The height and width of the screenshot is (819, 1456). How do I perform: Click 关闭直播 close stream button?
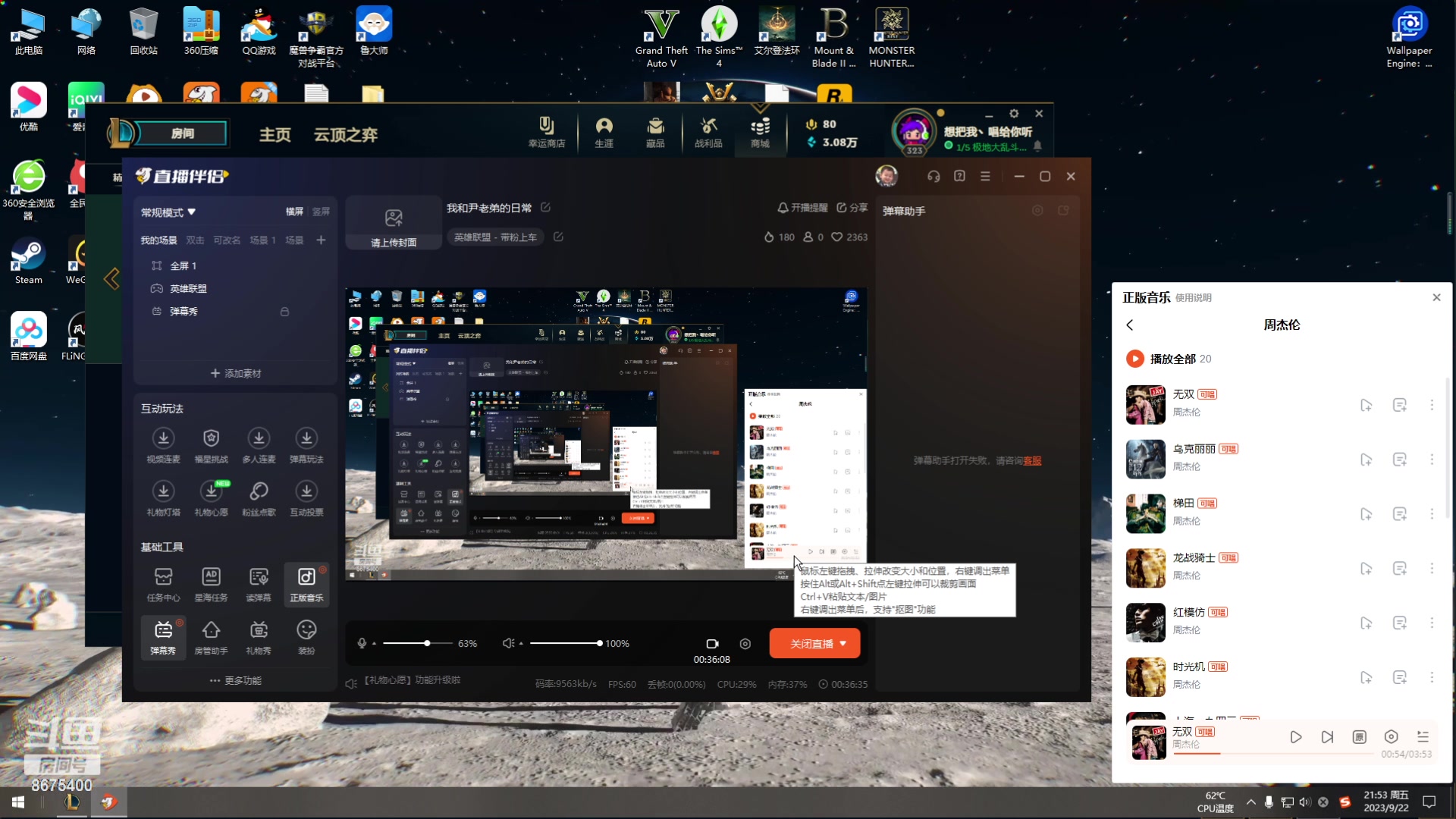coord(812,643)
